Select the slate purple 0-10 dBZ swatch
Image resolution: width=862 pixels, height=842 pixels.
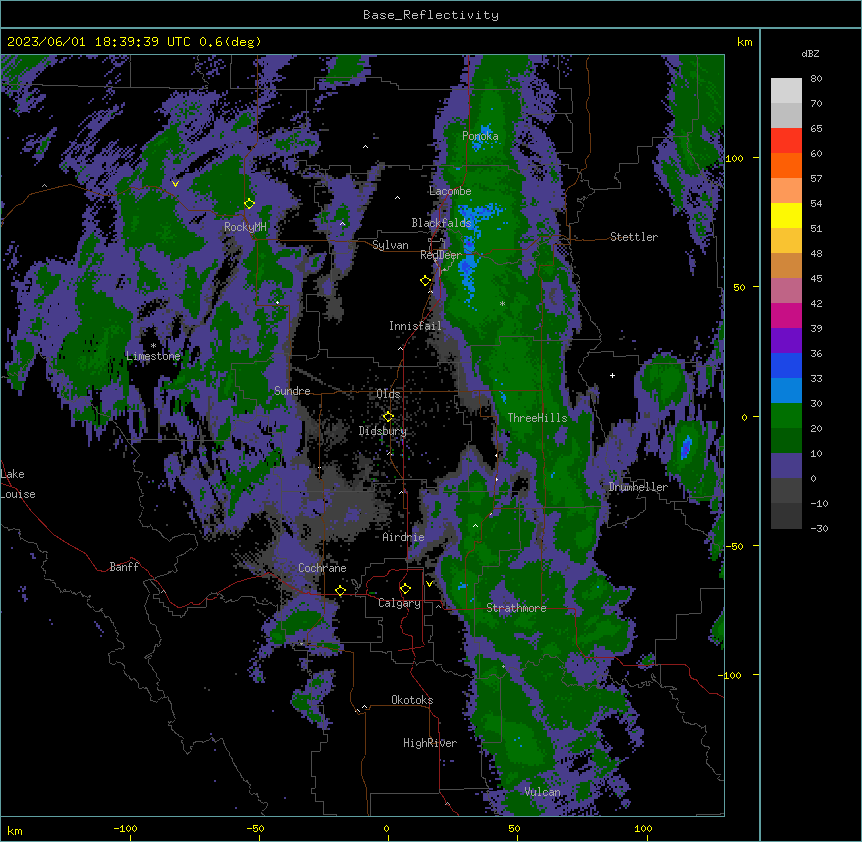(x=786, y=466)
